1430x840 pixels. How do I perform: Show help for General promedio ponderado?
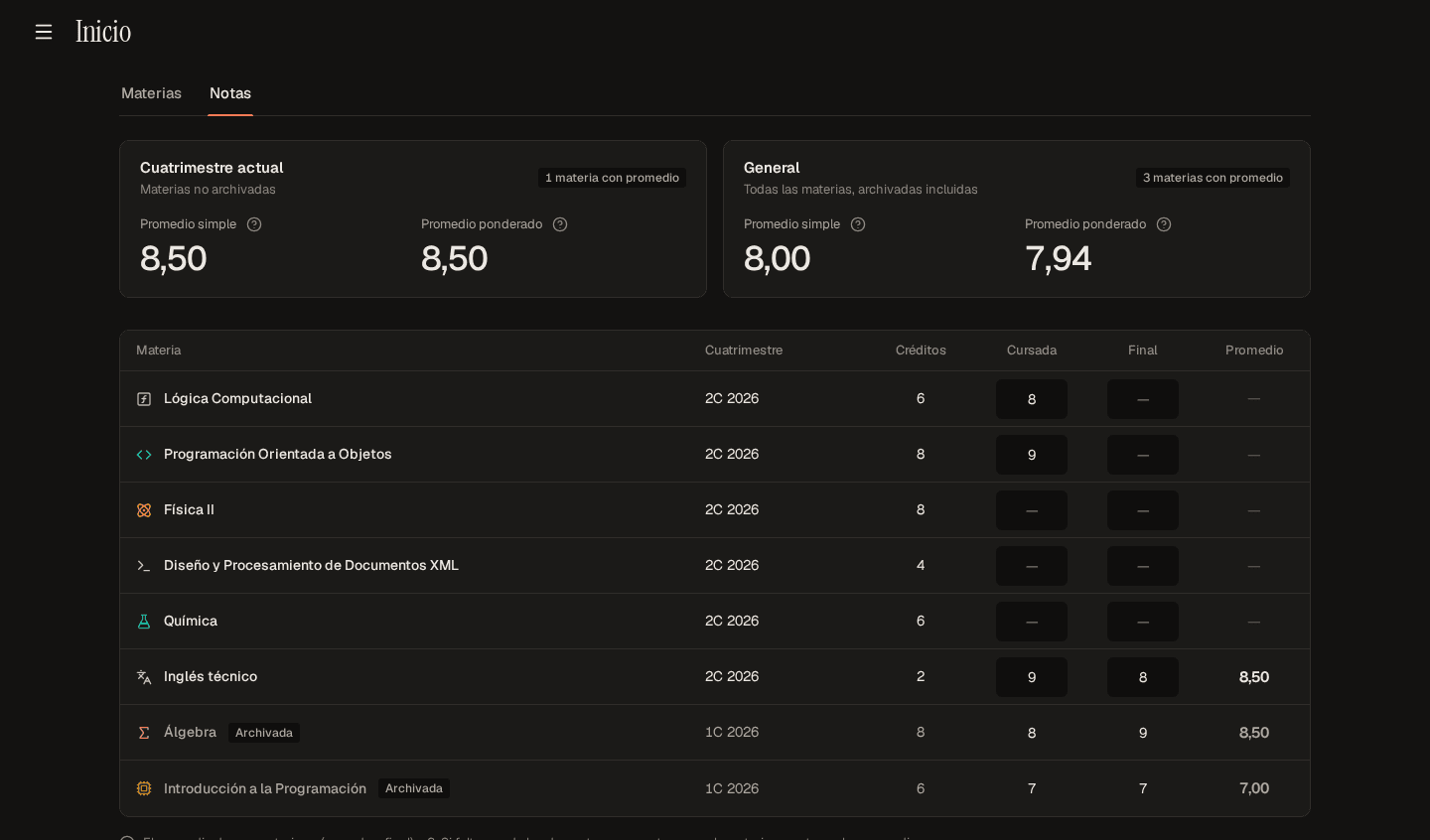click(1164, 224)
